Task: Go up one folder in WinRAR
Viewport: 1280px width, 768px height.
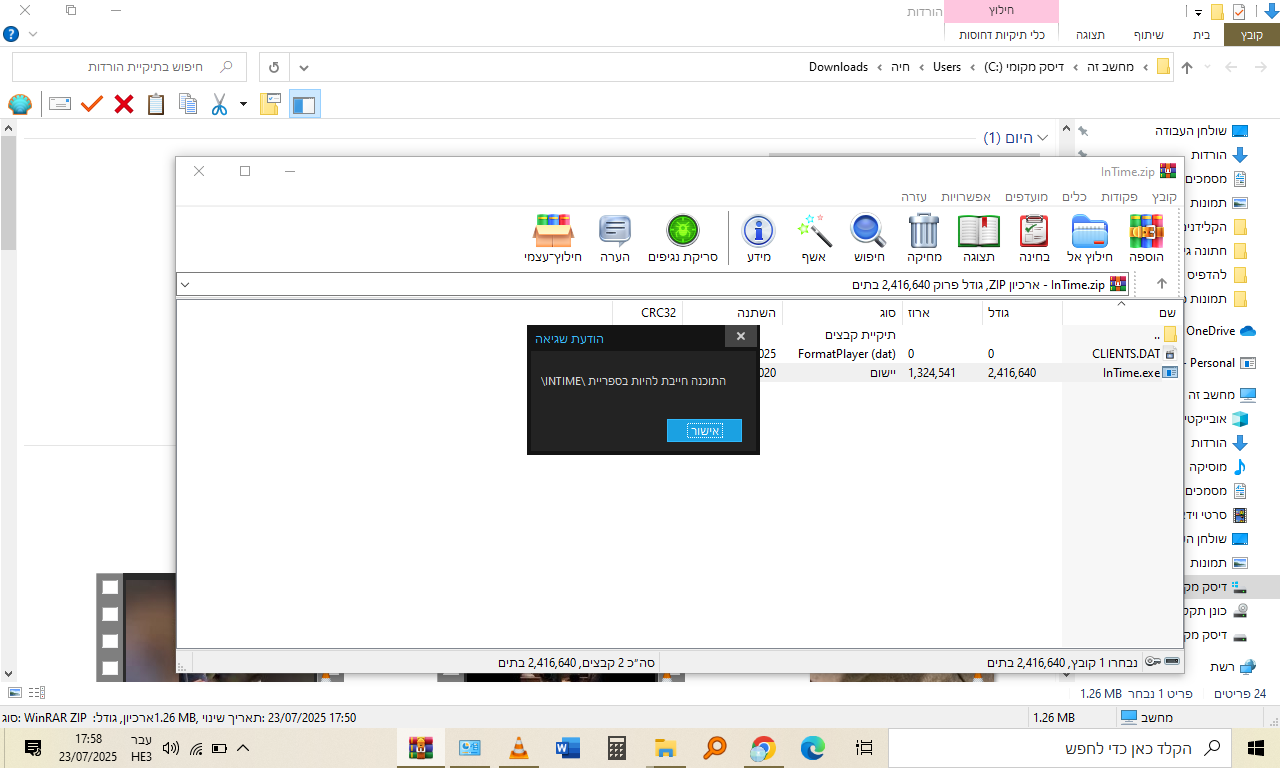Action: click(1162, 284)
